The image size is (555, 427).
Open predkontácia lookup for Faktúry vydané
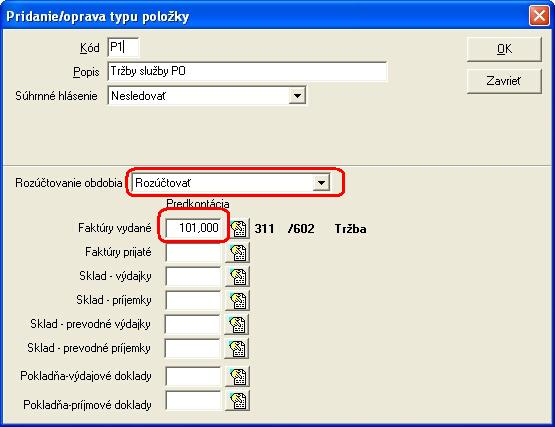pos(240,228)
